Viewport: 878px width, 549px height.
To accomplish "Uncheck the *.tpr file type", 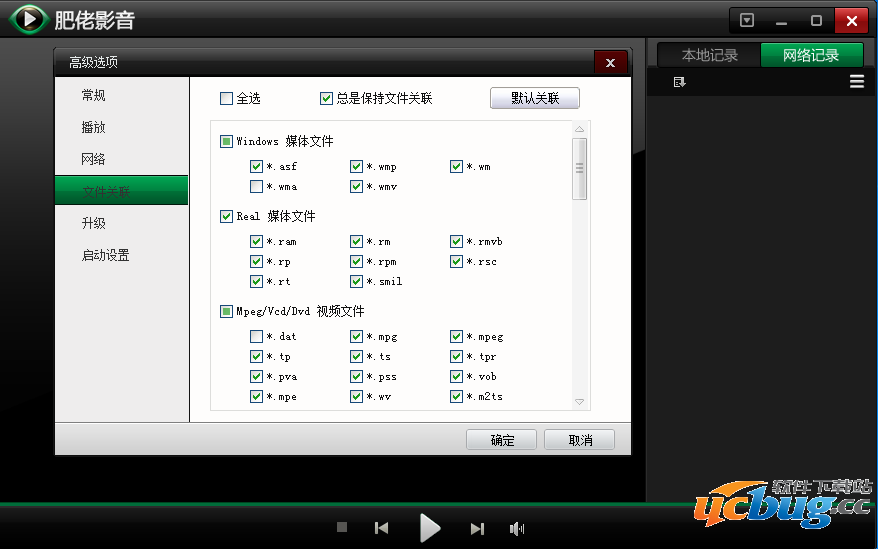I will 456,357.
